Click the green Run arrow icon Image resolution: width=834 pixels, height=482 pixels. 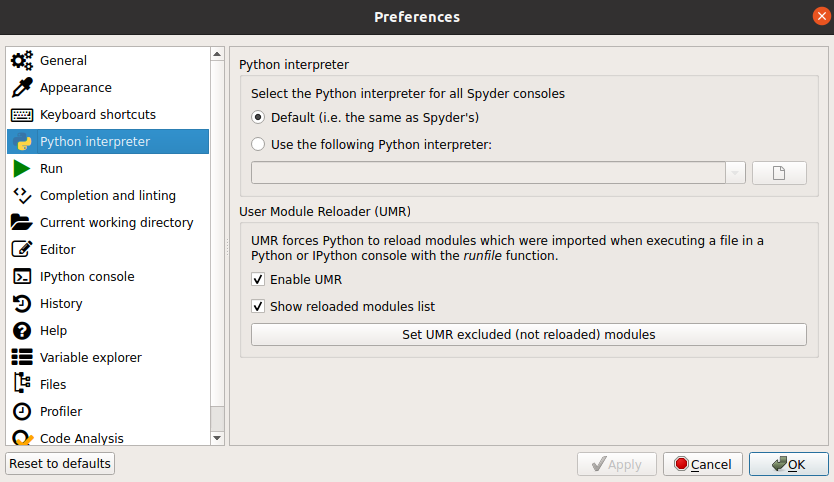[x=22, y=169]
